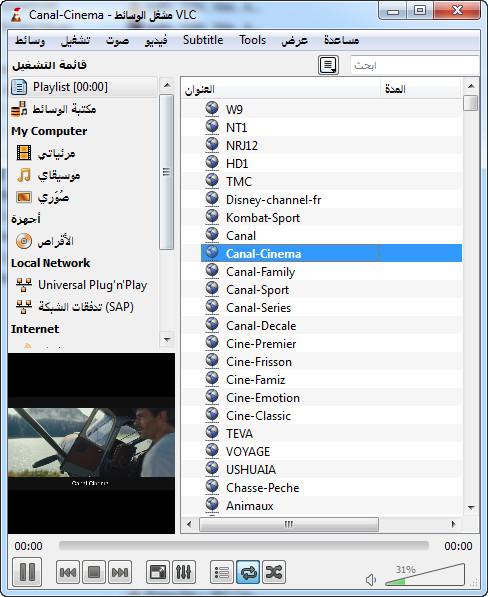Skip to next media track
The image size is (488, 597).
(120, 572)
